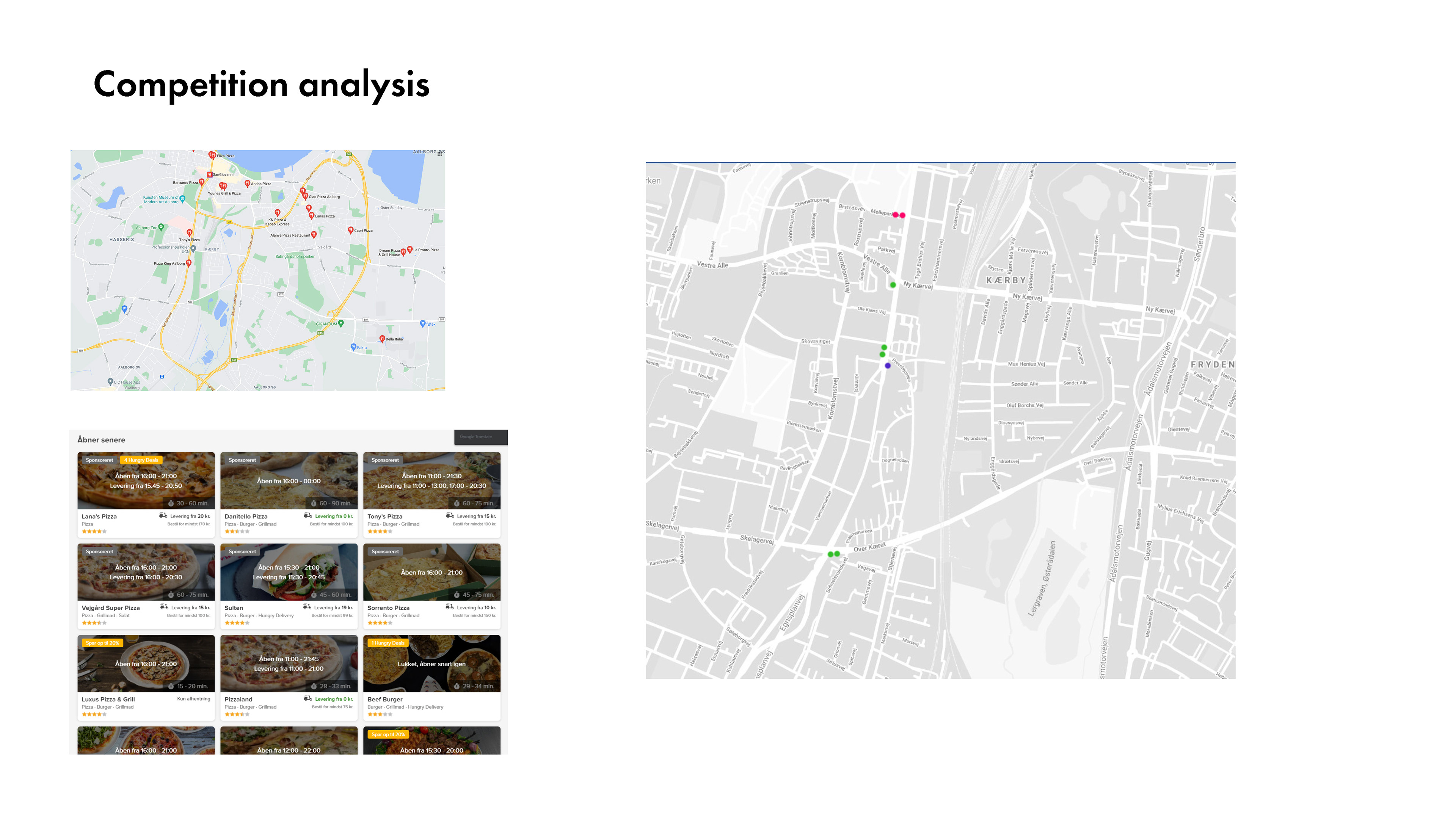Click the Aalborg Zoo green marker
The height and width of the screenshot is (819, 1456).
(161, 227)
